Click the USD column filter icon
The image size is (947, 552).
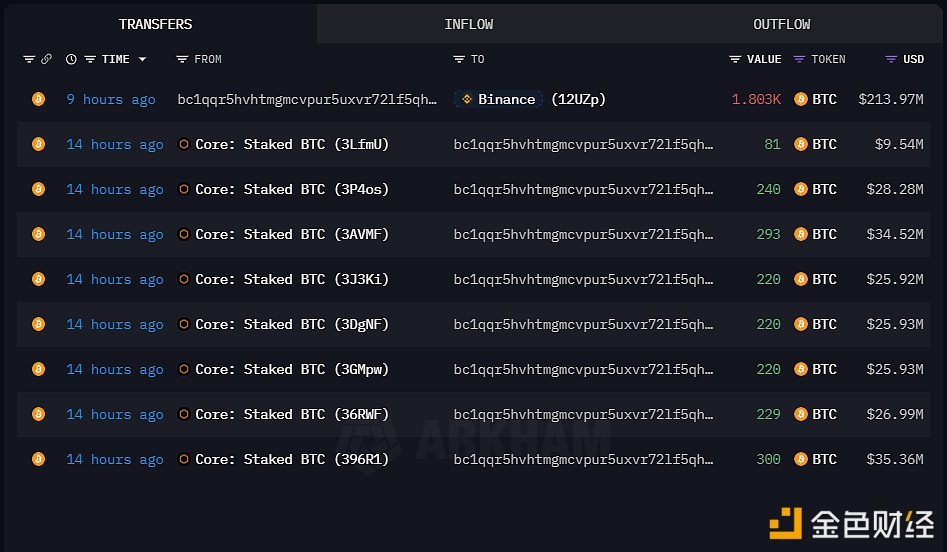click(x=891, y=59)
